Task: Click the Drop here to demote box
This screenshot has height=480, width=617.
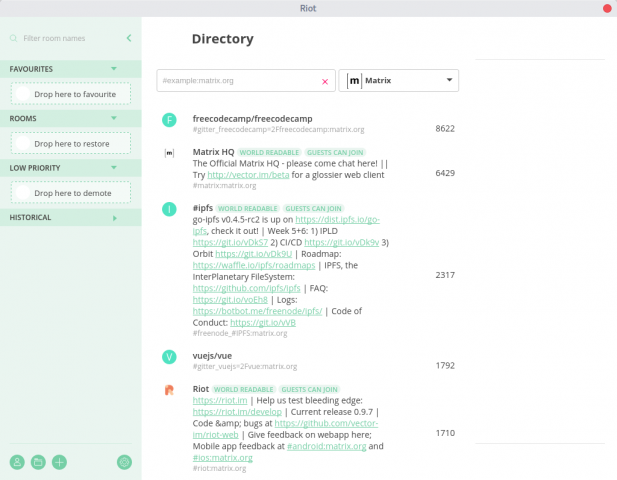Action: click(x=71, y=192)
